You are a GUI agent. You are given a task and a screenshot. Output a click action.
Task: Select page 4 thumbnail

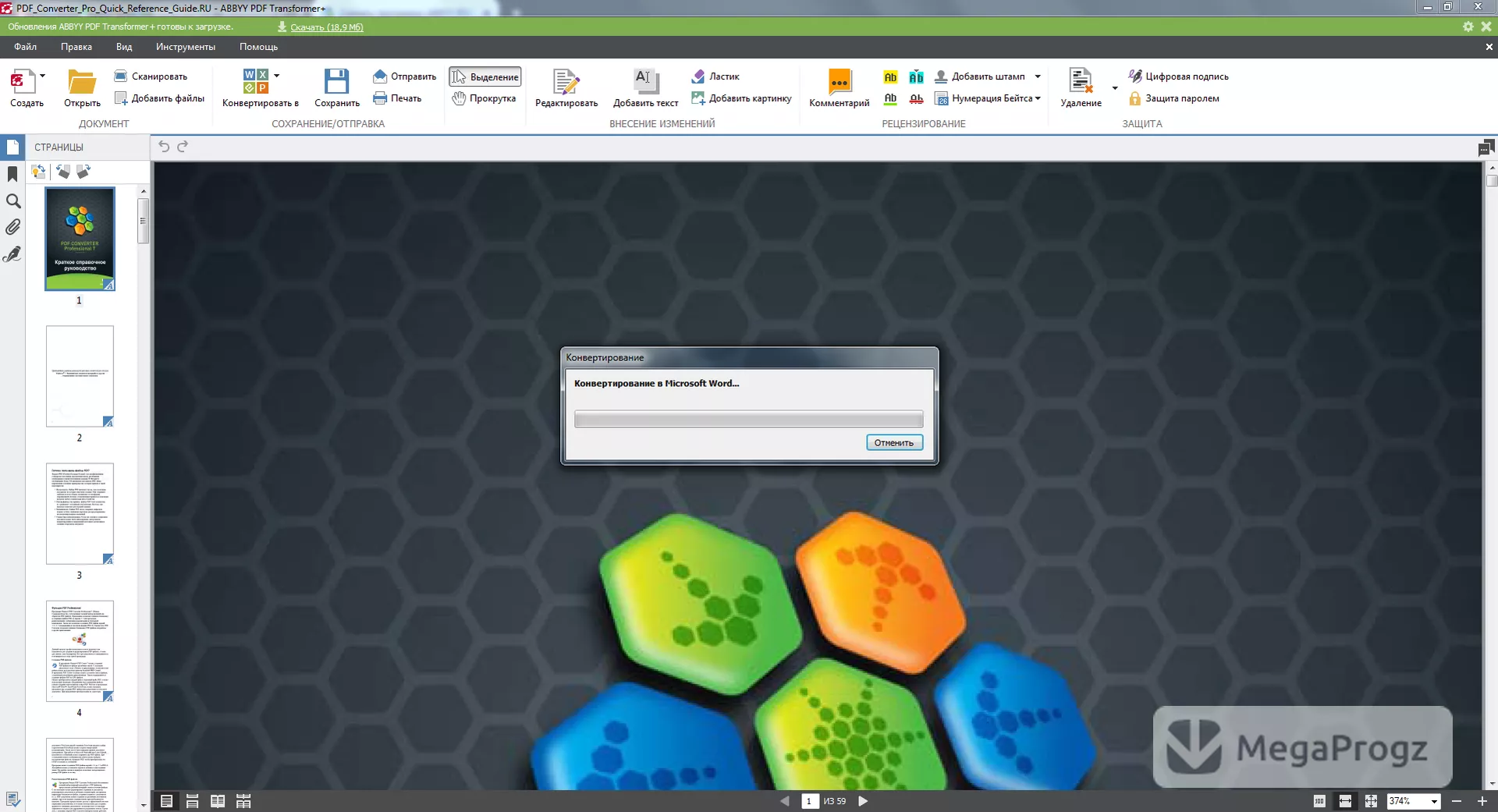(x=80, y=651)
